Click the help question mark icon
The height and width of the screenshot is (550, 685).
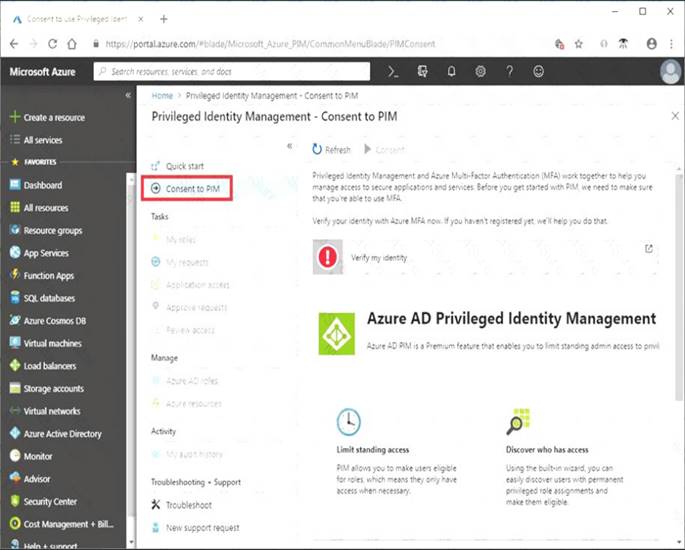pos(510,72)
